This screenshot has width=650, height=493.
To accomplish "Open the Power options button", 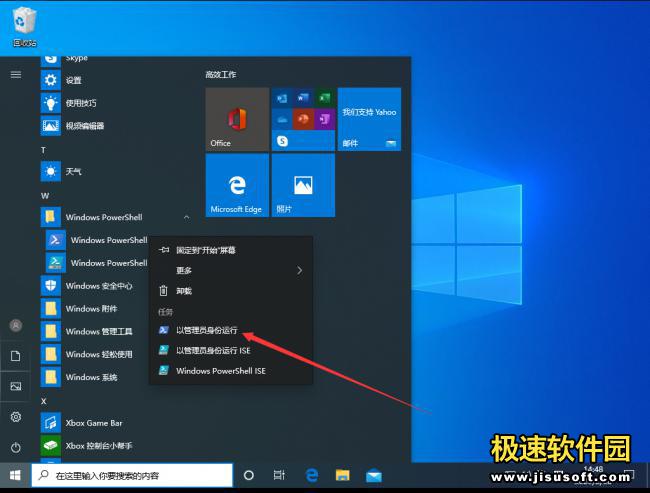I will pyautogui.click(x=16, y=447).
